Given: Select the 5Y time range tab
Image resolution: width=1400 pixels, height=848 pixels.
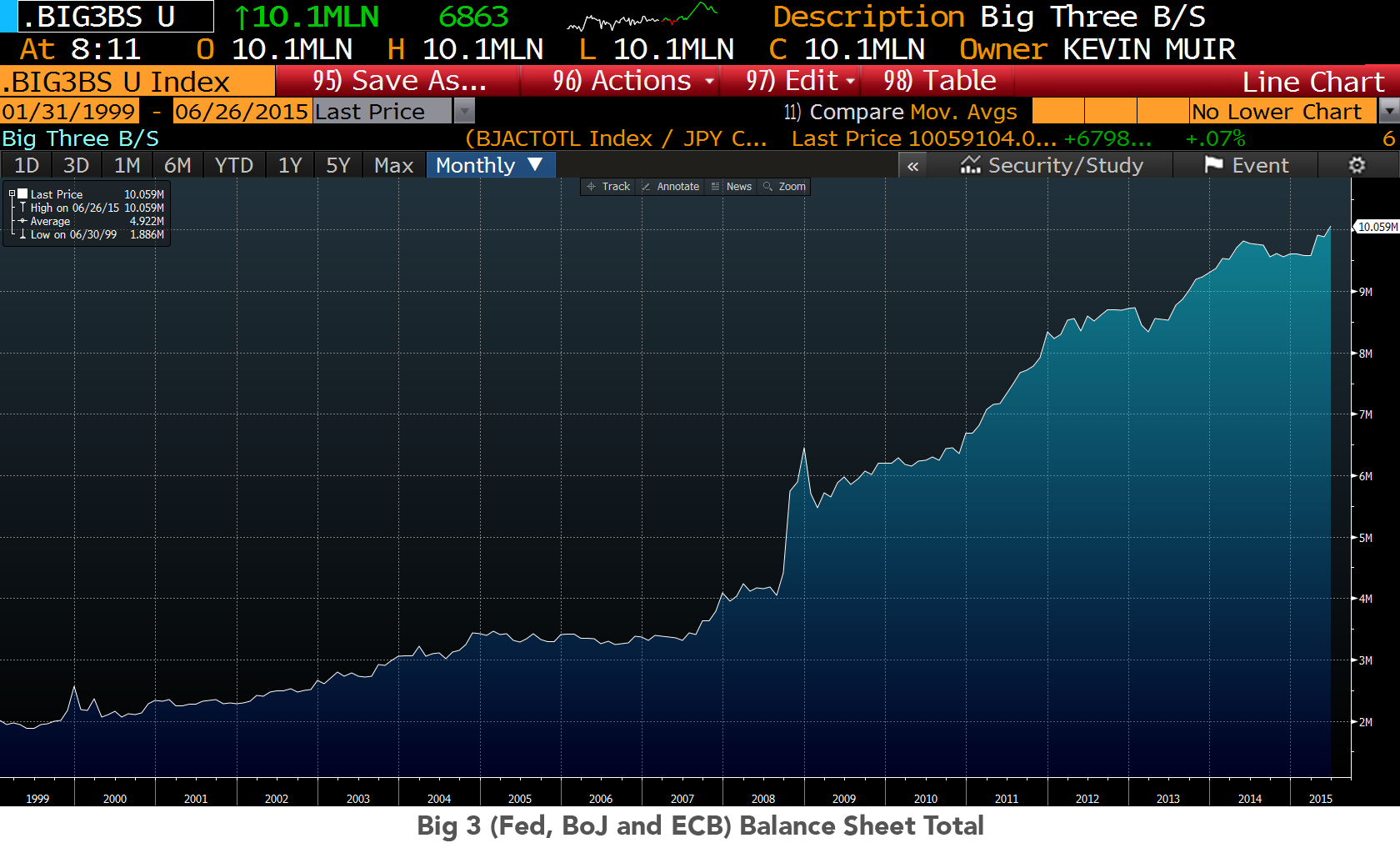Looking at the screenshot, I should pyautogui.click(x=337, y=165).
